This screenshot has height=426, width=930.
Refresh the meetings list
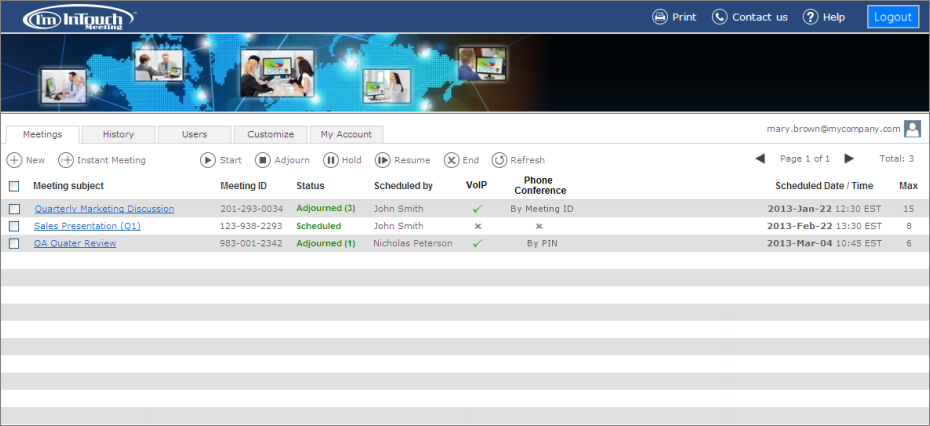pos(499,160)
